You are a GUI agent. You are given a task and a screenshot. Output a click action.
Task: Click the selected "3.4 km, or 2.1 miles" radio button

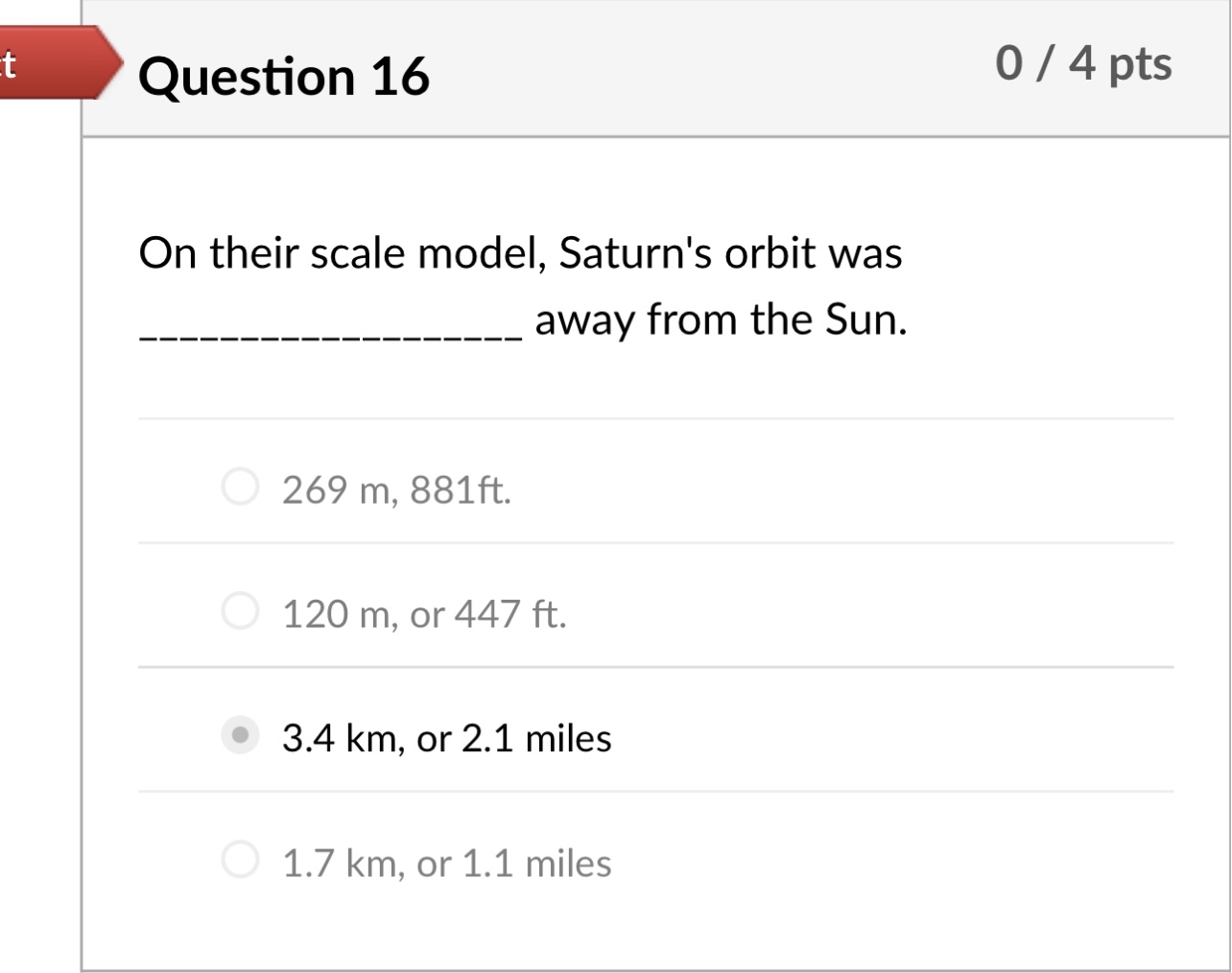tap(240, 733)
